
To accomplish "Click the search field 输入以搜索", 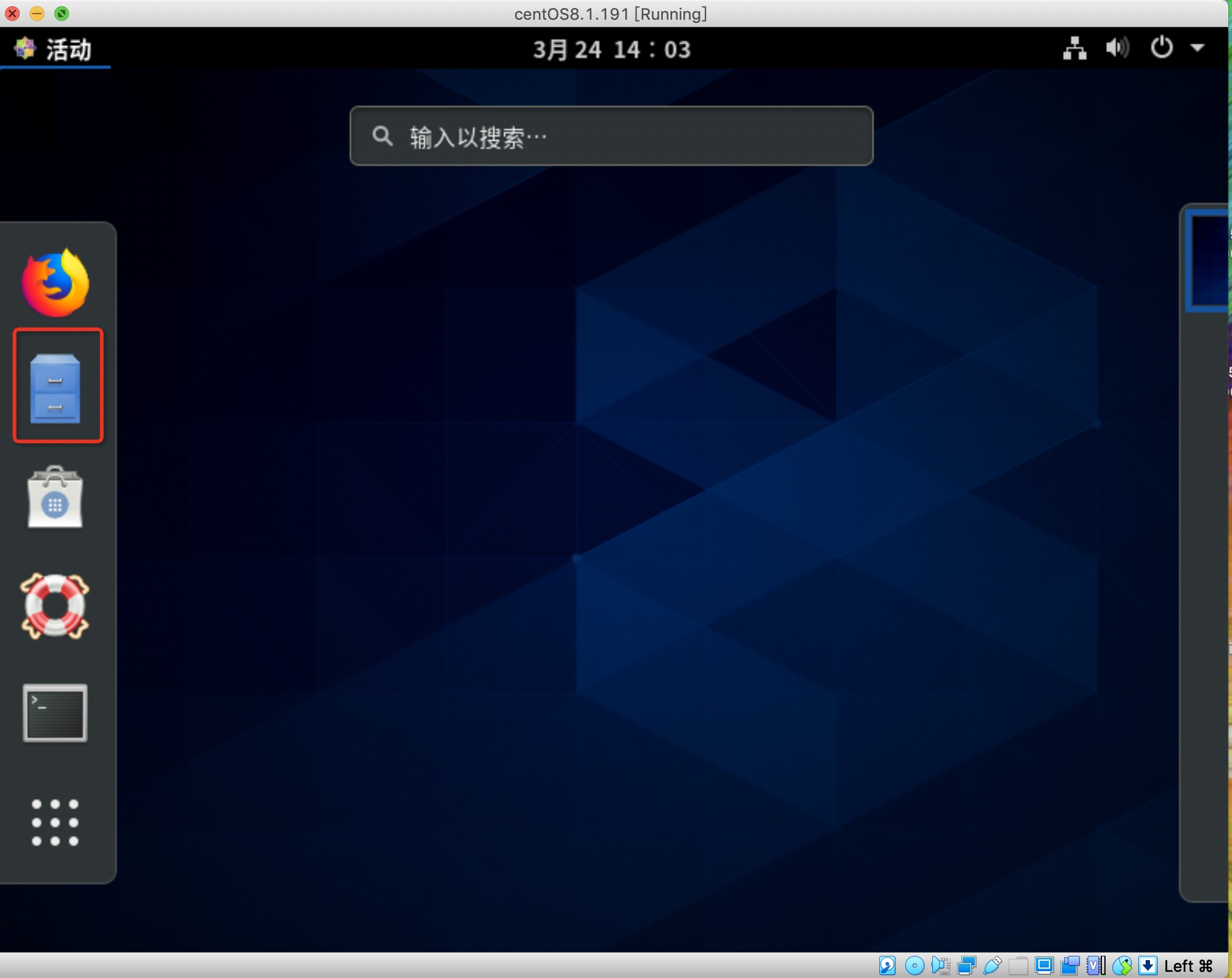I will pos(610,136).
